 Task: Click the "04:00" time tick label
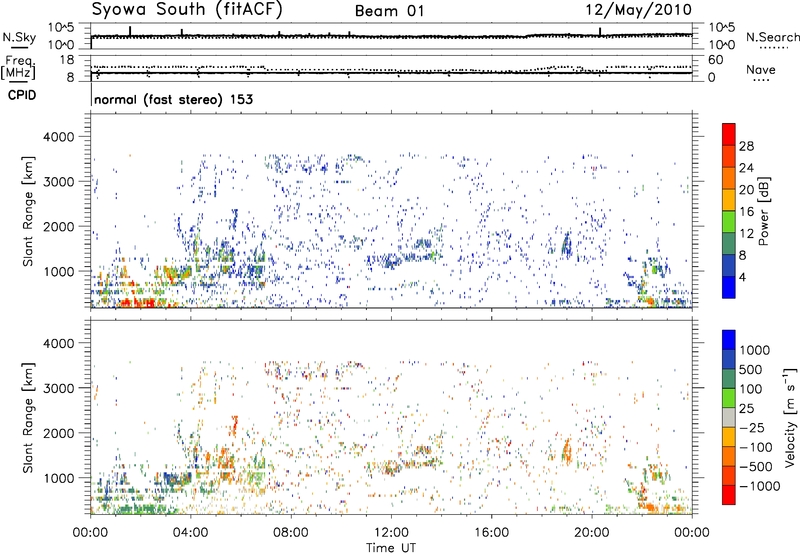point(190,533)
